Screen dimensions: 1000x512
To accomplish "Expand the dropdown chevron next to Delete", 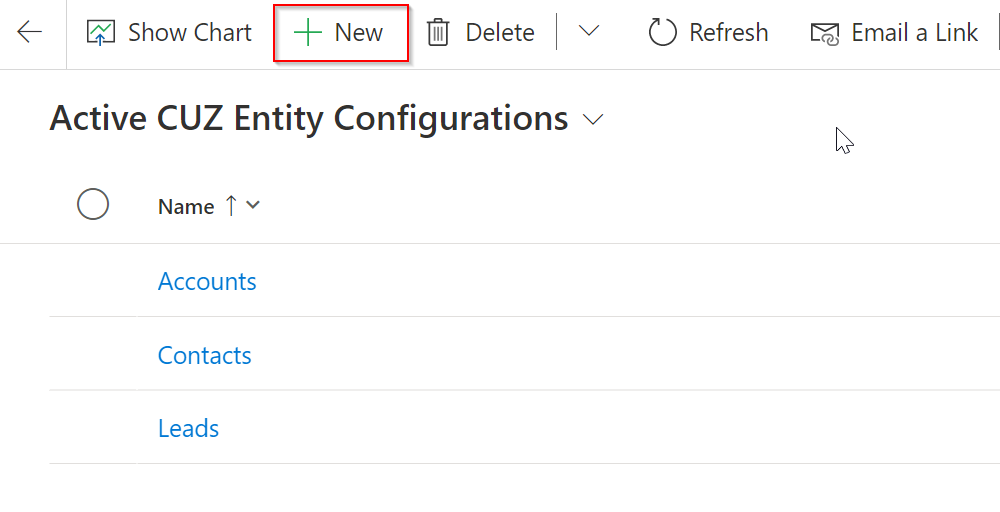I will tap(589, 32).
